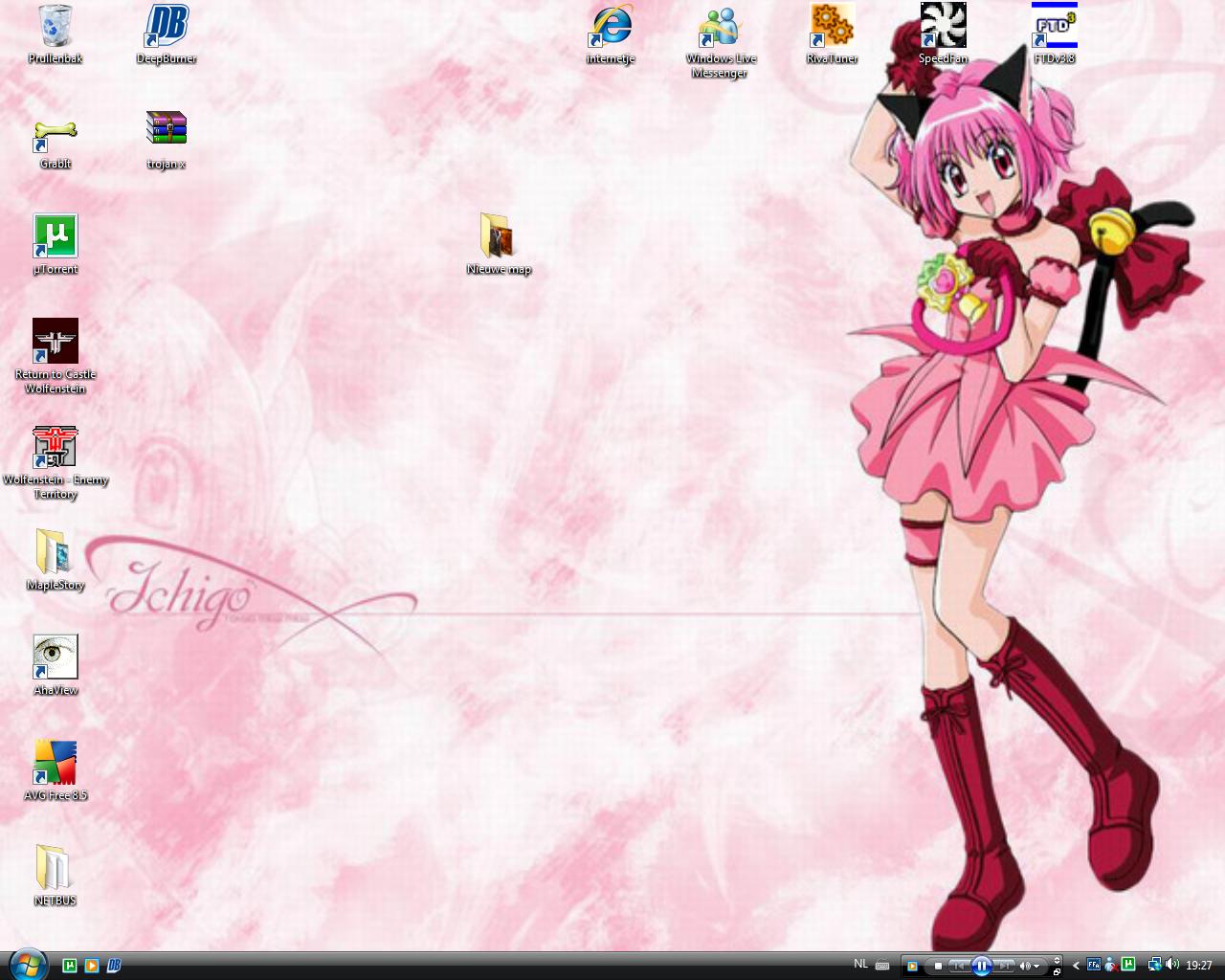Select the trojan x archive file

(167, 140)
